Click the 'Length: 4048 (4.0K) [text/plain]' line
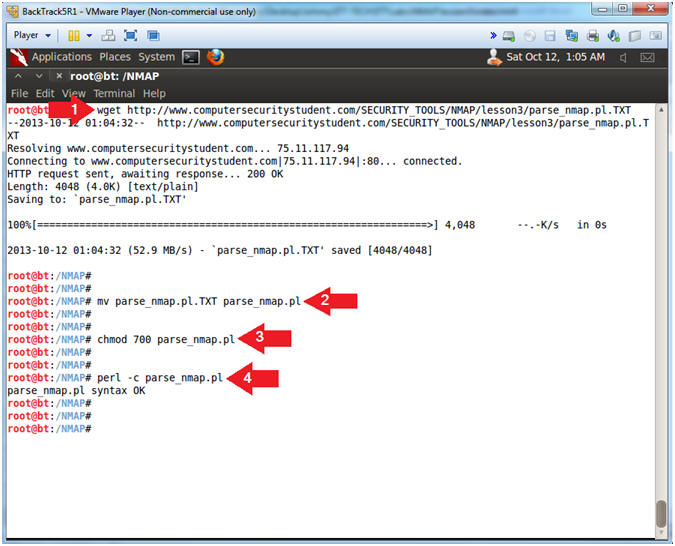Image resolution: width=675 pixels, height=546 pixels. (x=103, y=186)
